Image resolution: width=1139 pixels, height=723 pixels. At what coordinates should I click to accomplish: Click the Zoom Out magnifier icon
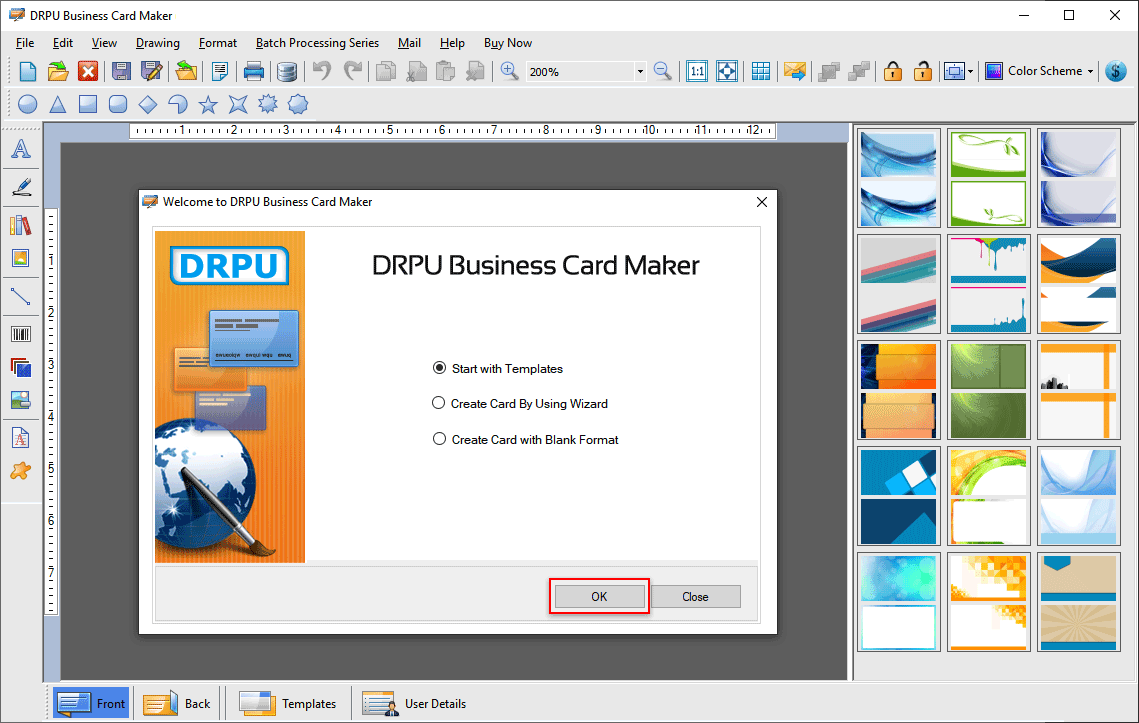pos(662,71)
